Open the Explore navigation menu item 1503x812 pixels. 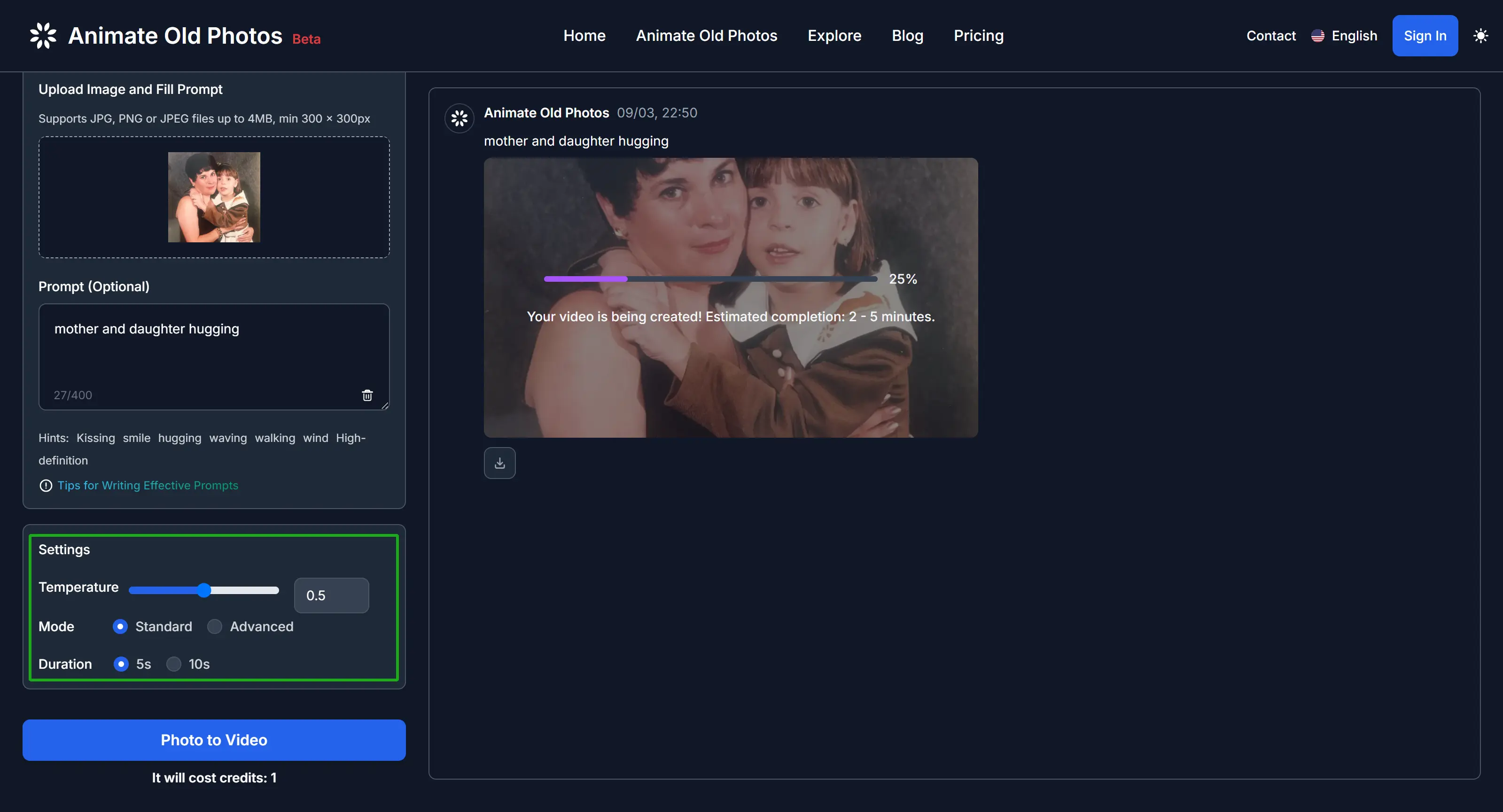point(834,35)
